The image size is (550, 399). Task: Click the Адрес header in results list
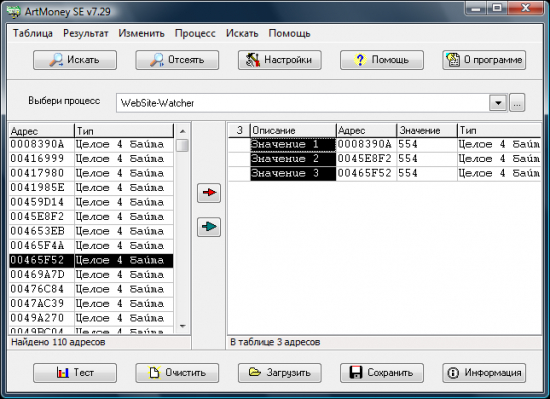[41, 131]
